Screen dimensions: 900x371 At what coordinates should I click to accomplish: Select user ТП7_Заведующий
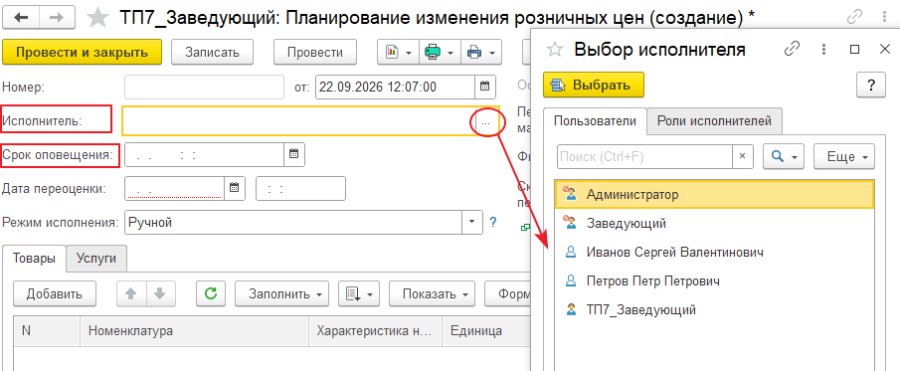pyautogui.click(x=715, y=310)
